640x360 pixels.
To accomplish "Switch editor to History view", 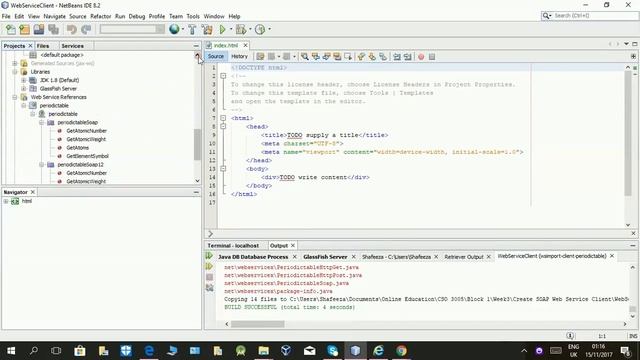I will (239, 56).
